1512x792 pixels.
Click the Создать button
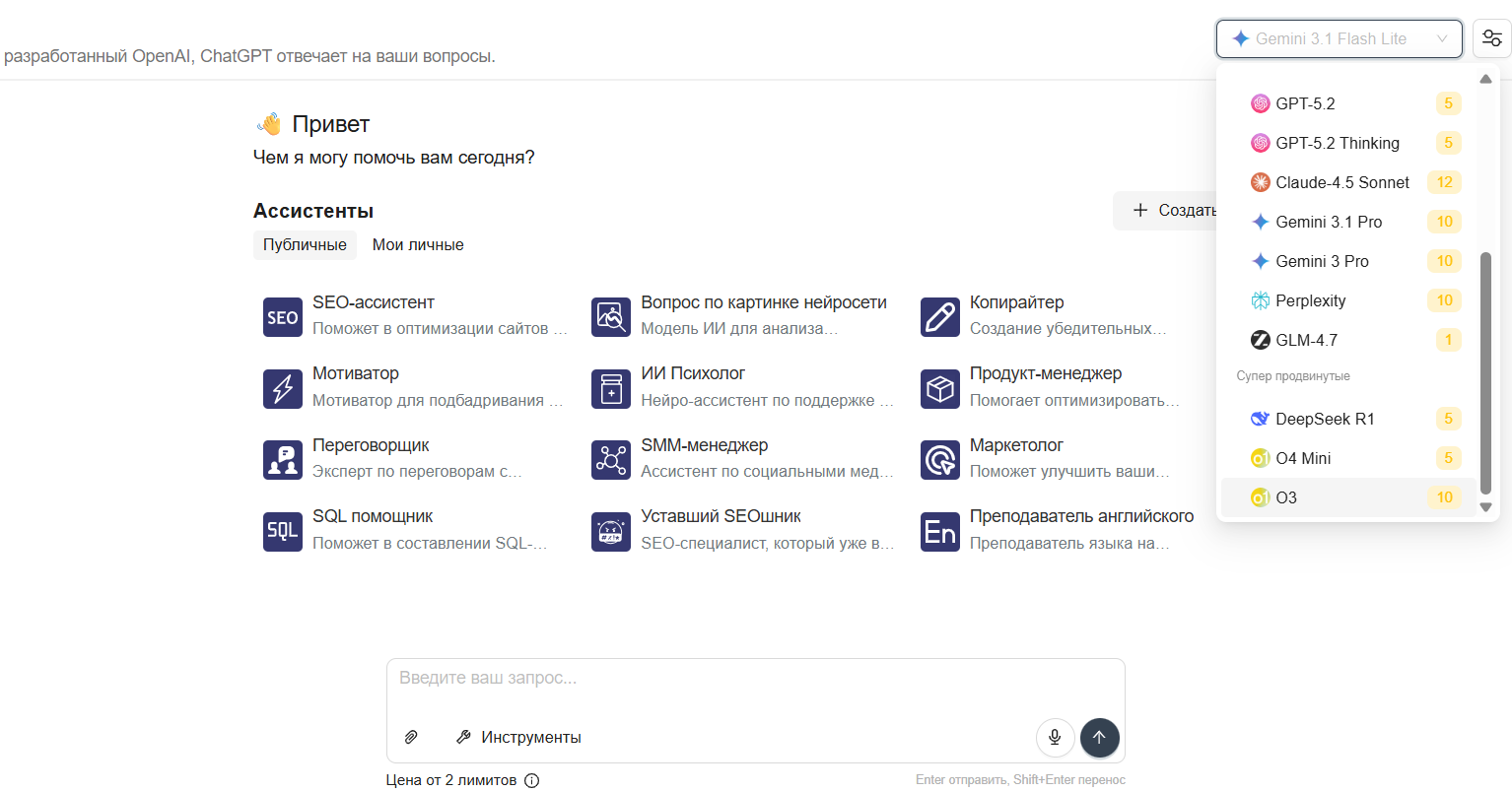(1175, 210)
